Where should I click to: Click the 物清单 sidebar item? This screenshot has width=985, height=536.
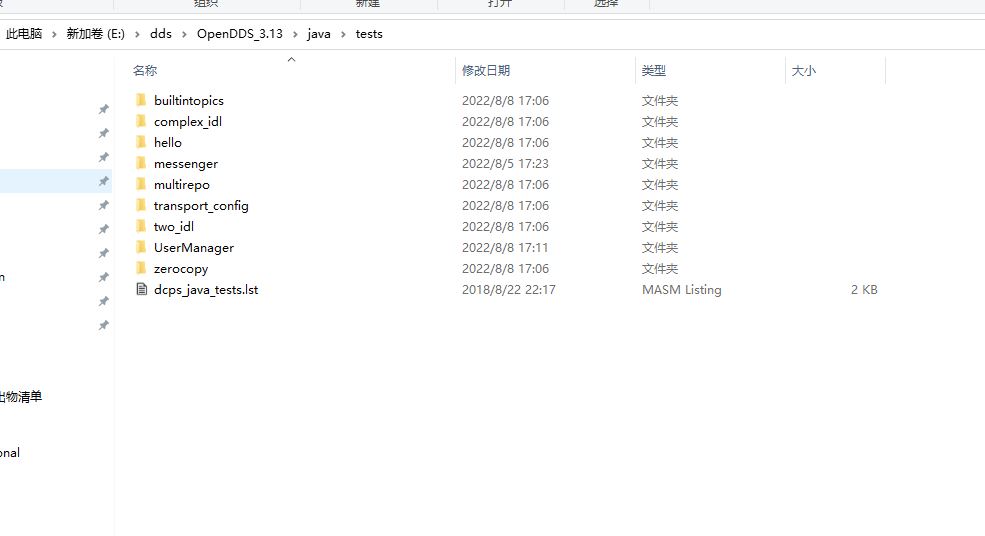[21, 397]
